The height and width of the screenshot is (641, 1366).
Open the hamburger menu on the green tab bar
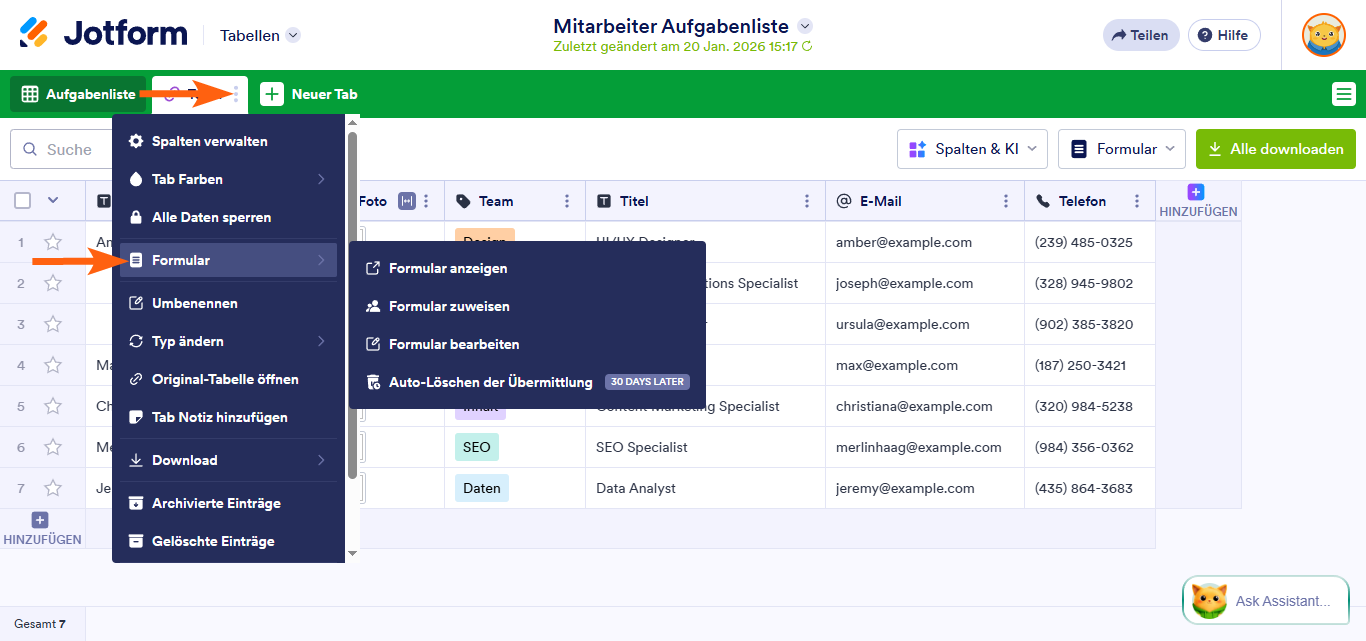click(1342, 93)
